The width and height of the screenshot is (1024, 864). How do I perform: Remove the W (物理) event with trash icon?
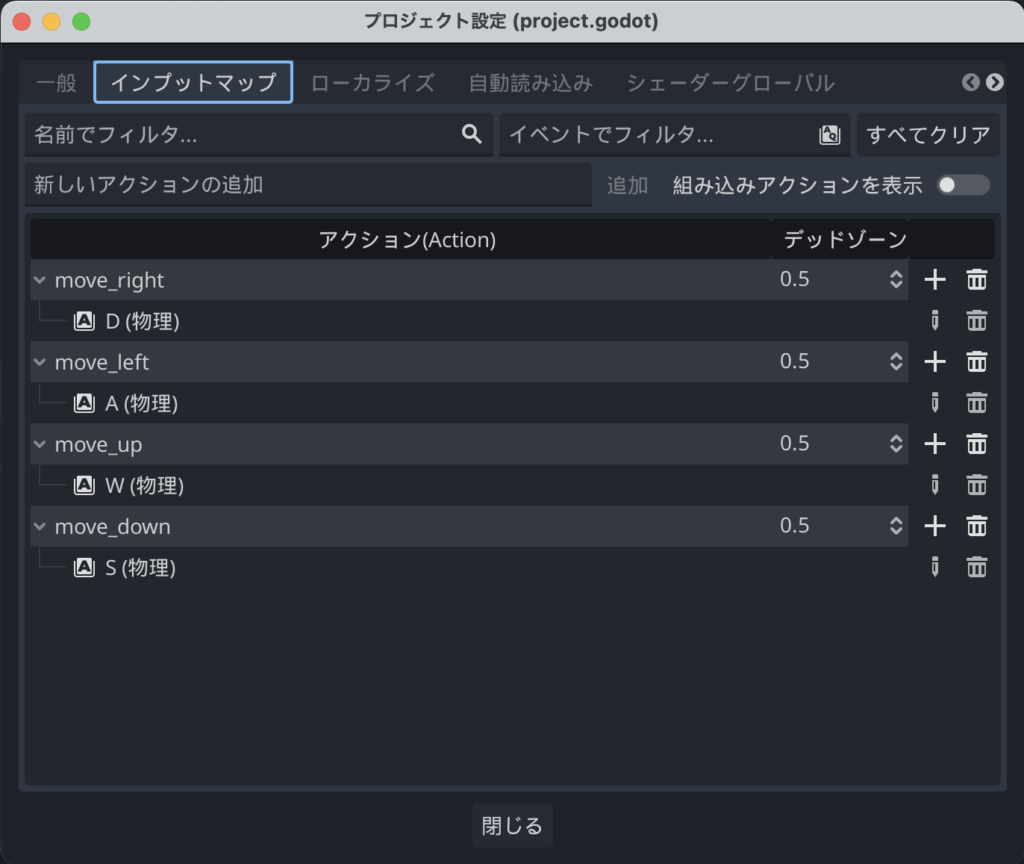coord(977,485)
